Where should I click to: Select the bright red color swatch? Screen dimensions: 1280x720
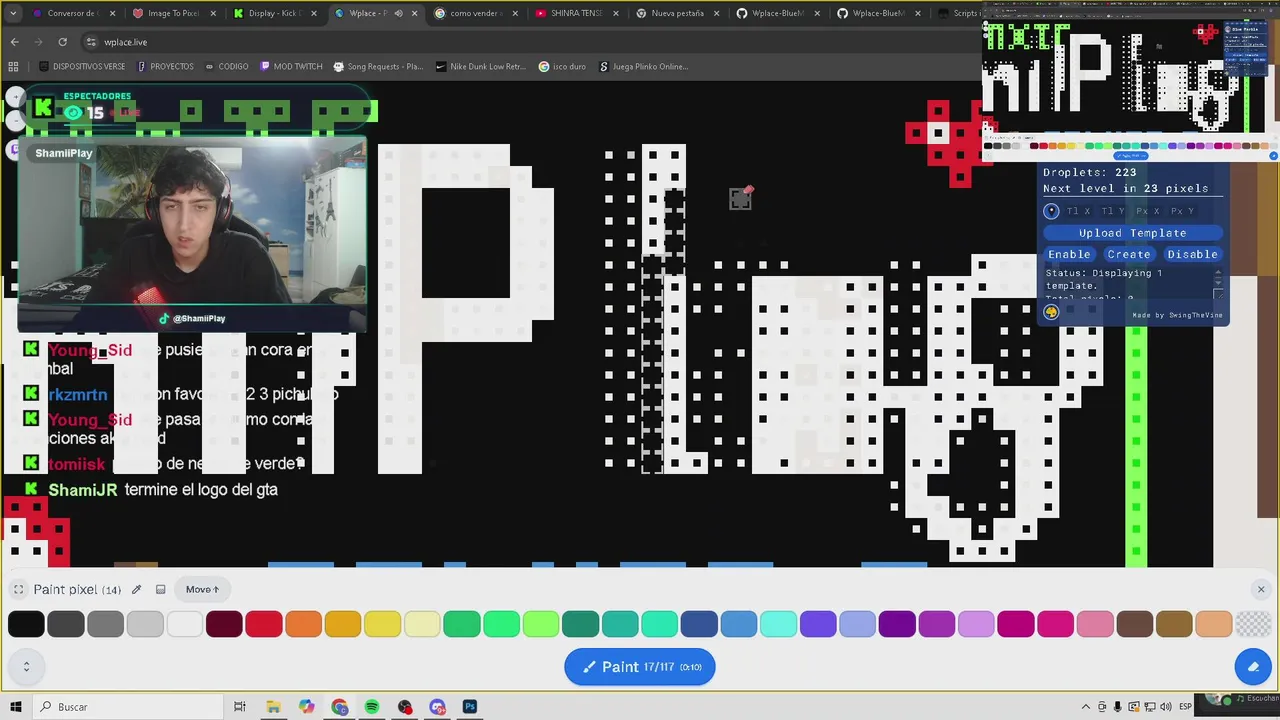coord(264,625)
